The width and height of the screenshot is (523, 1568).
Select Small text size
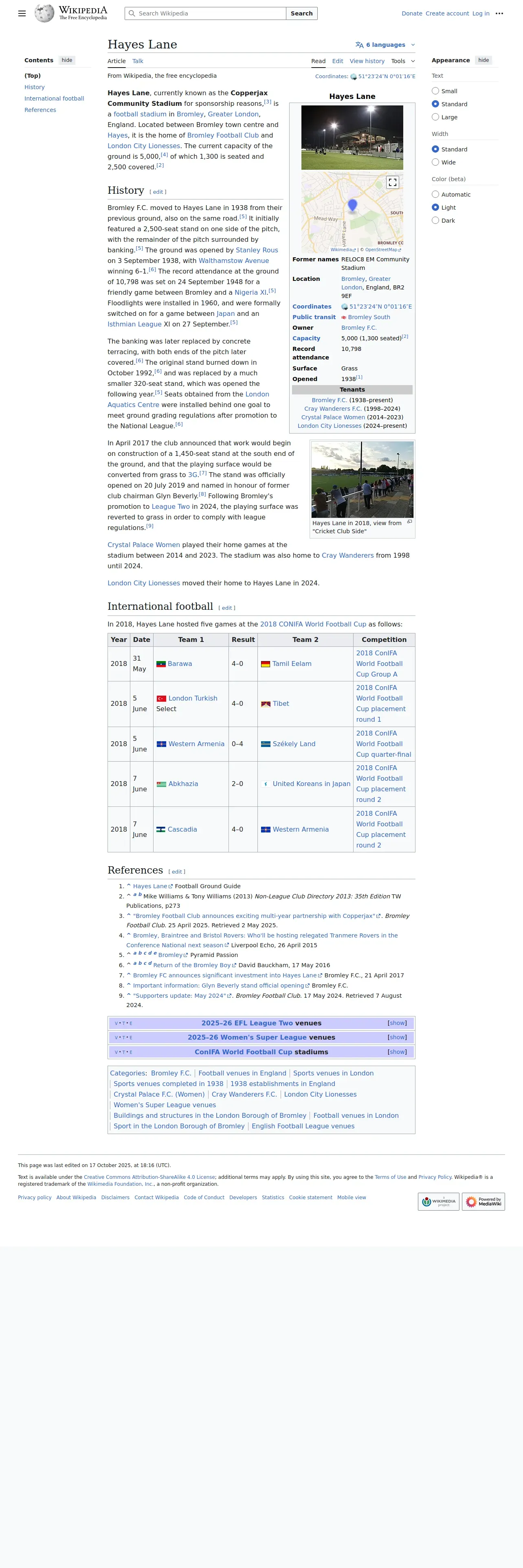435,91
